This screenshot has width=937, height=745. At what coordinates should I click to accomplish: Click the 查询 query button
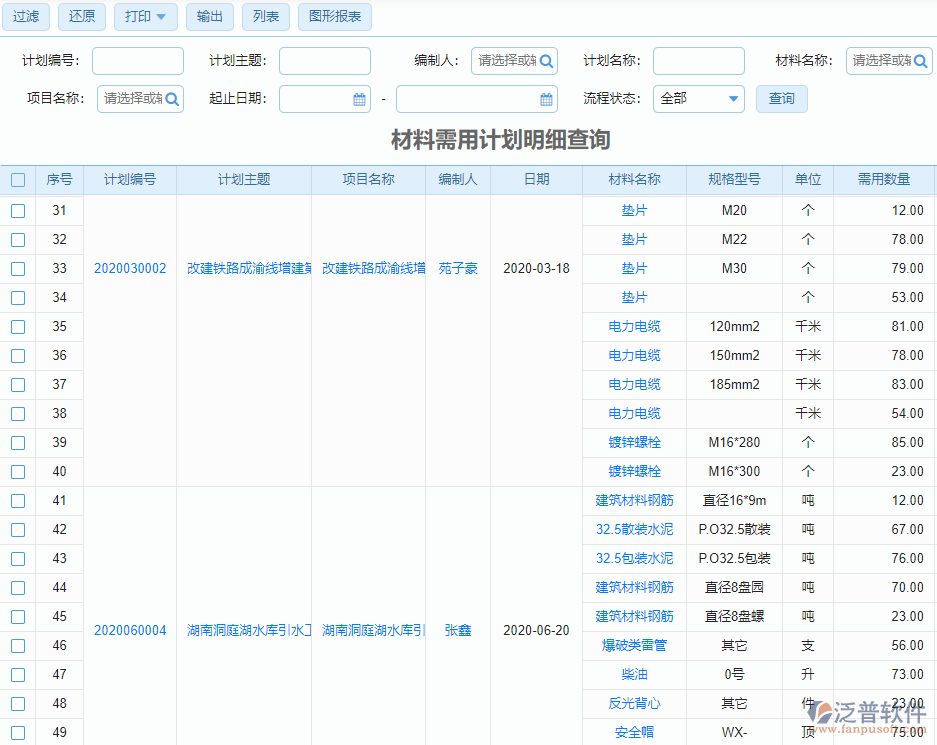click(782, 99)
